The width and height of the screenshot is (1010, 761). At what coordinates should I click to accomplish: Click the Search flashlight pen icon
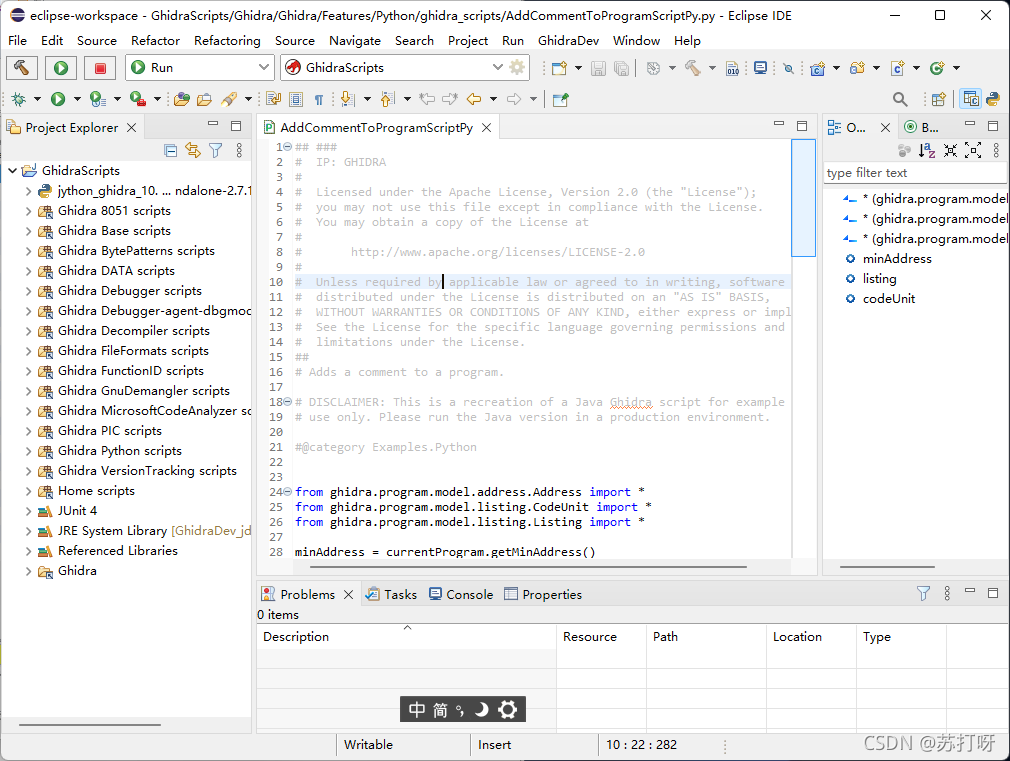point(229,99)
